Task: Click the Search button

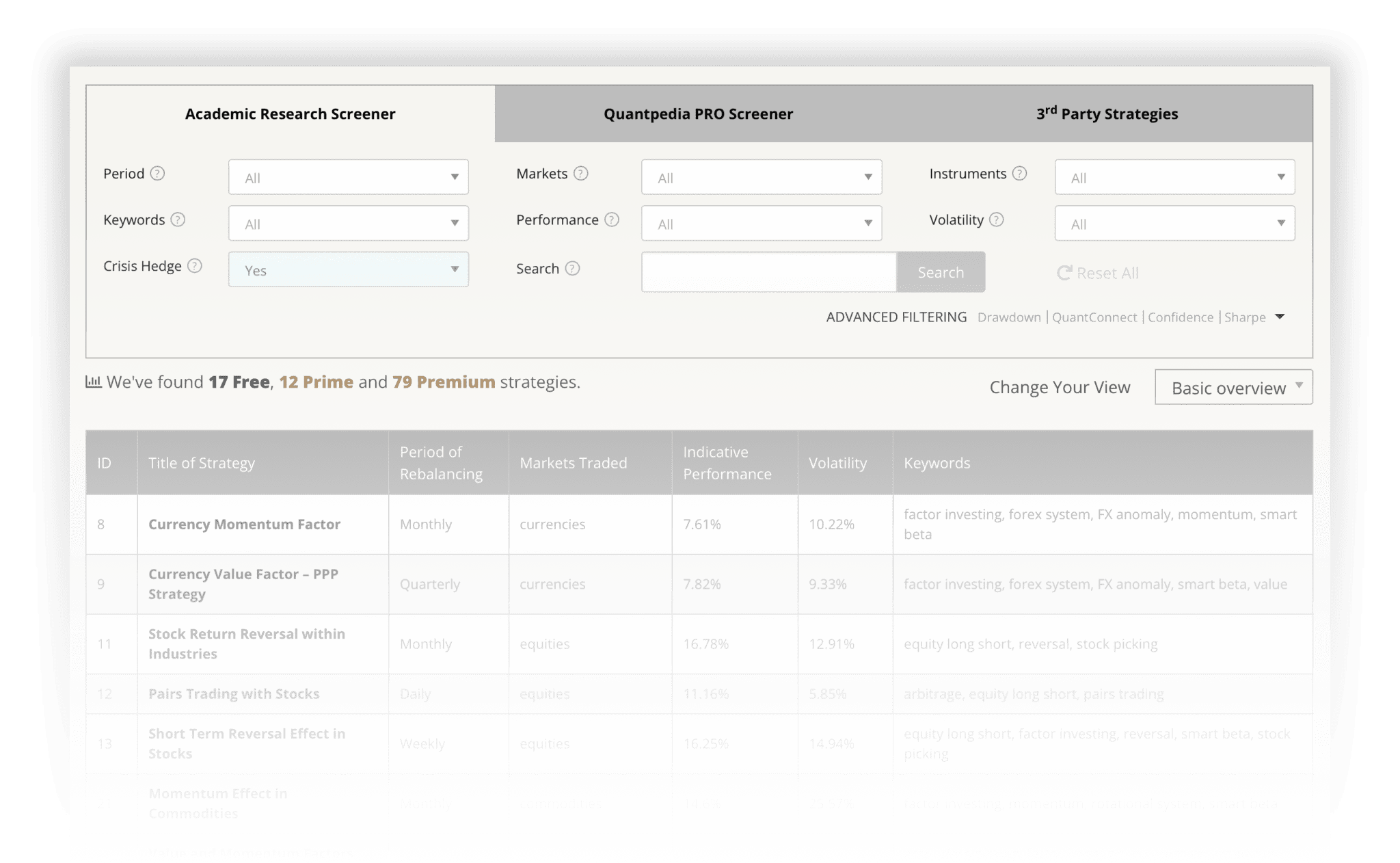Action: point(941,272)
